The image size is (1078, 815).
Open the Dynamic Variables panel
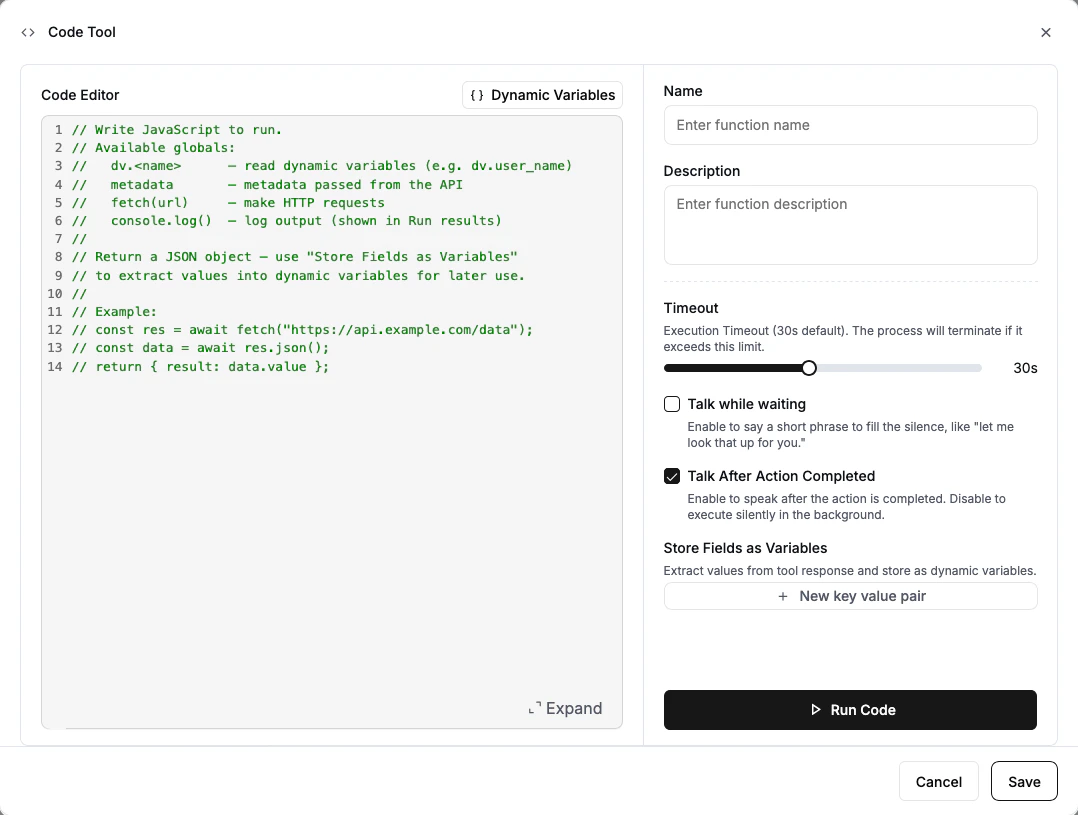pyautogui.click(x=542, y=95)
